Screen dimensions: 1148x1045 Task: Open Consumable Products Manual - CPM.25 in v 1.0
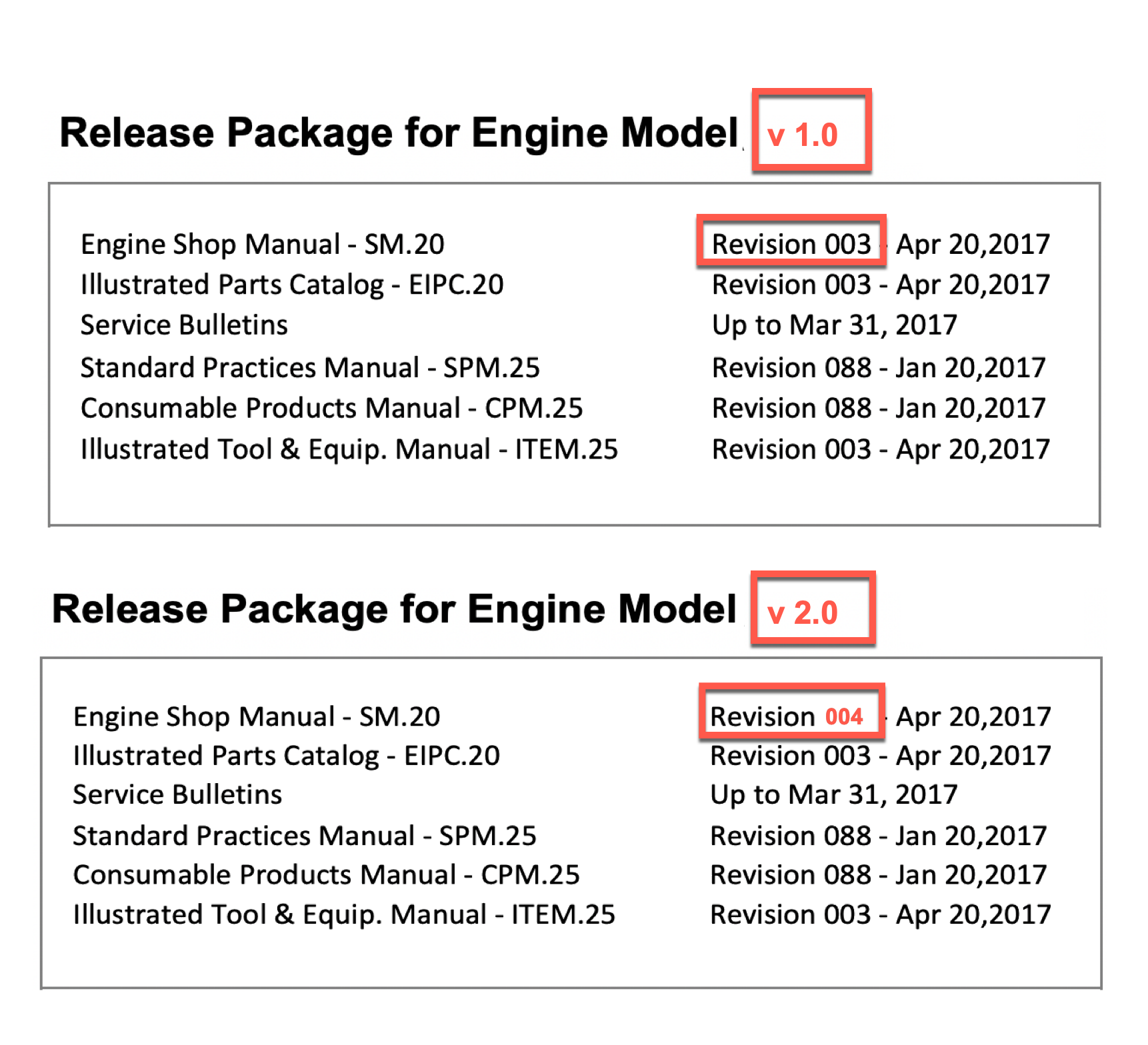coord(331,408)
